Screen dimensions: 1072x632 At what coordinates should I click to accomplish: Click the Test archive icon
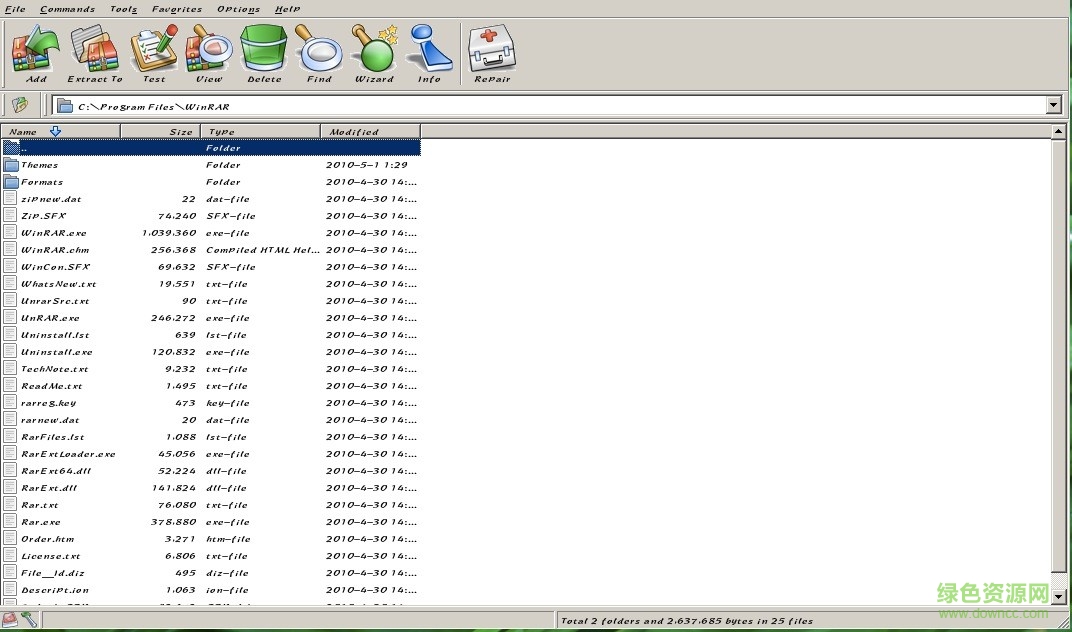coord(153,50)
